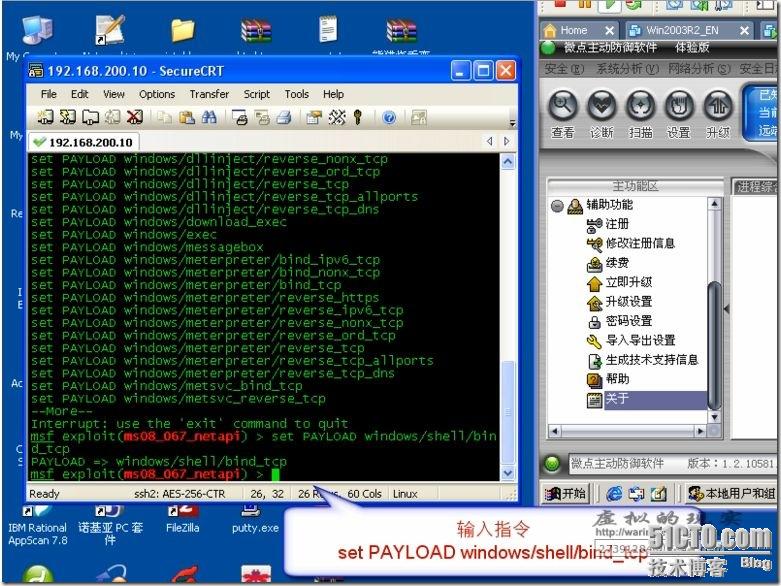Viewport: 781px width, 586px height.
Task: Click the guest 开始 Start button
Action: (x=565, y=493)
